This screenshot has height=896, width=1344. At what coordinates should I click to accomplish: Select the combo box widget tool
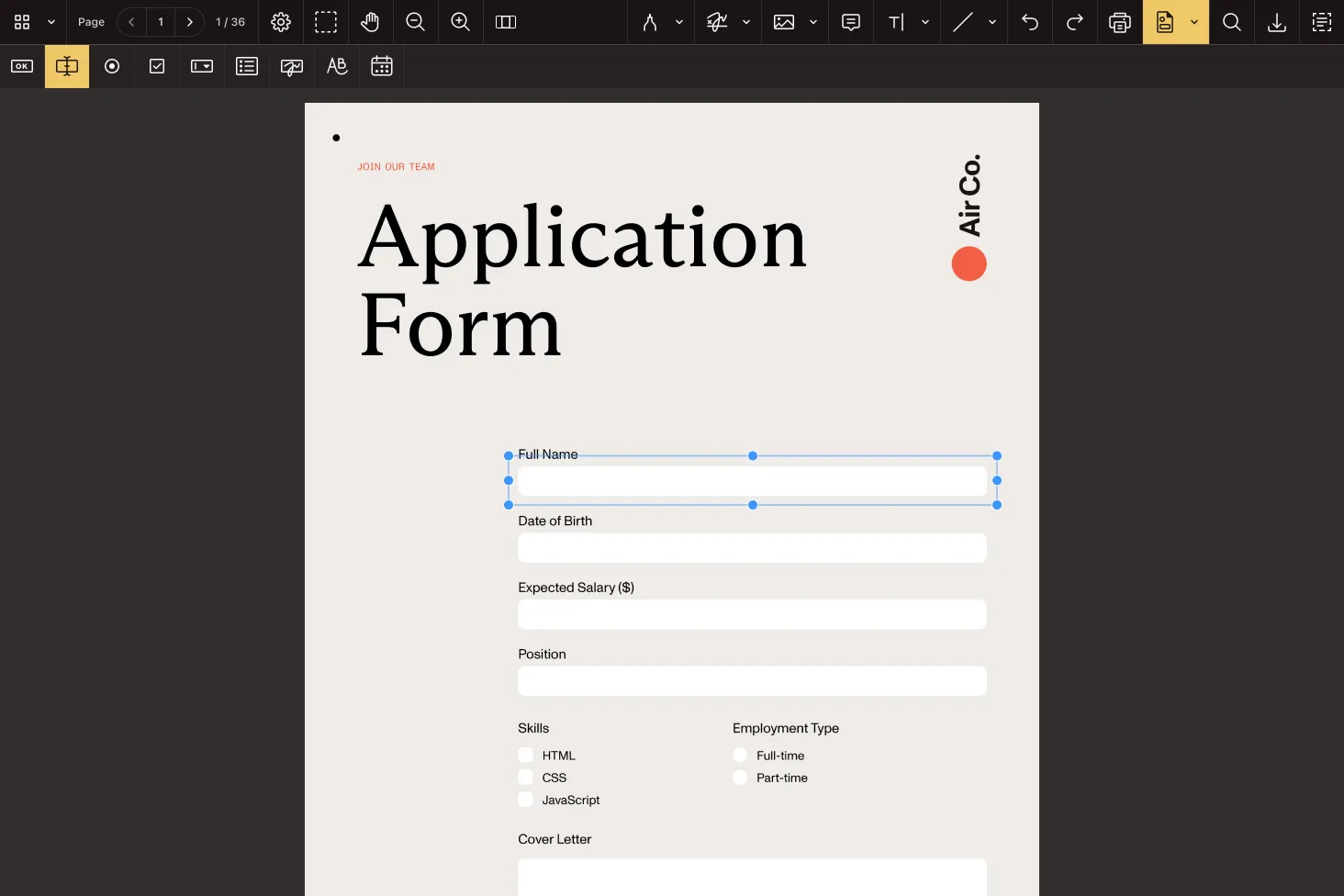(x=202, y=66)
